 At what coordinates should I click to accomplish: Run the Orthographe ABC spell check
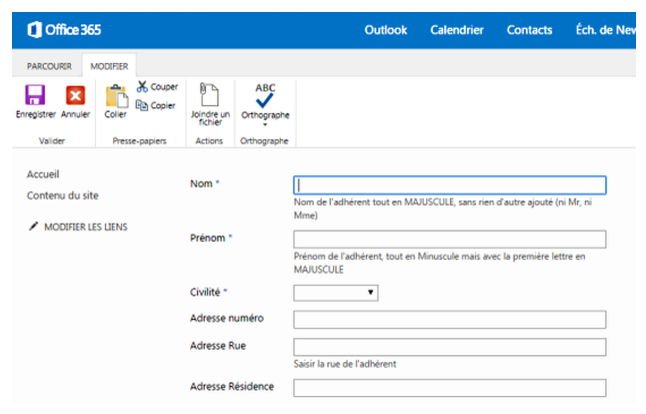click(265, 96)
